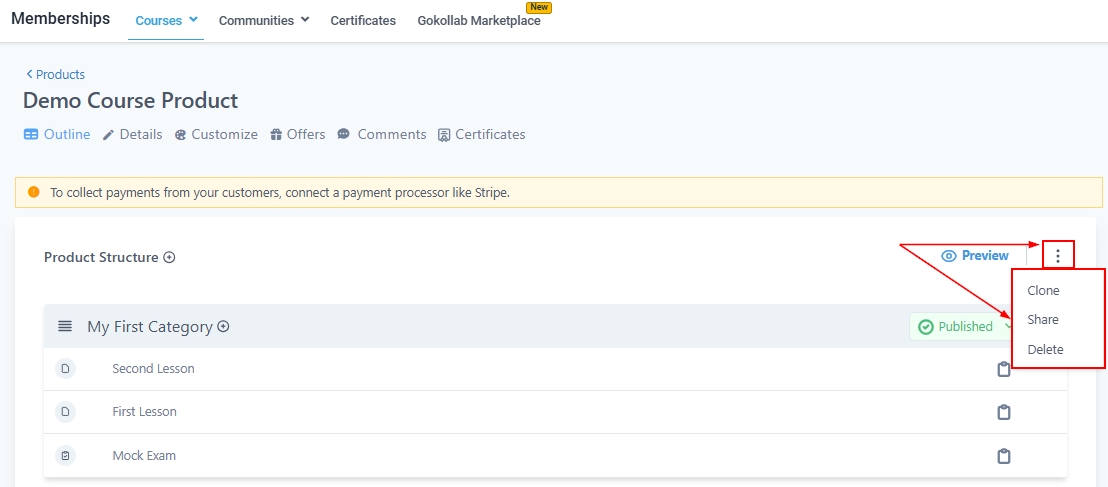This screenshot has width=1108, height=487.
Task: Add item via plus next to My First Category
Action: (x=224, y=326)
